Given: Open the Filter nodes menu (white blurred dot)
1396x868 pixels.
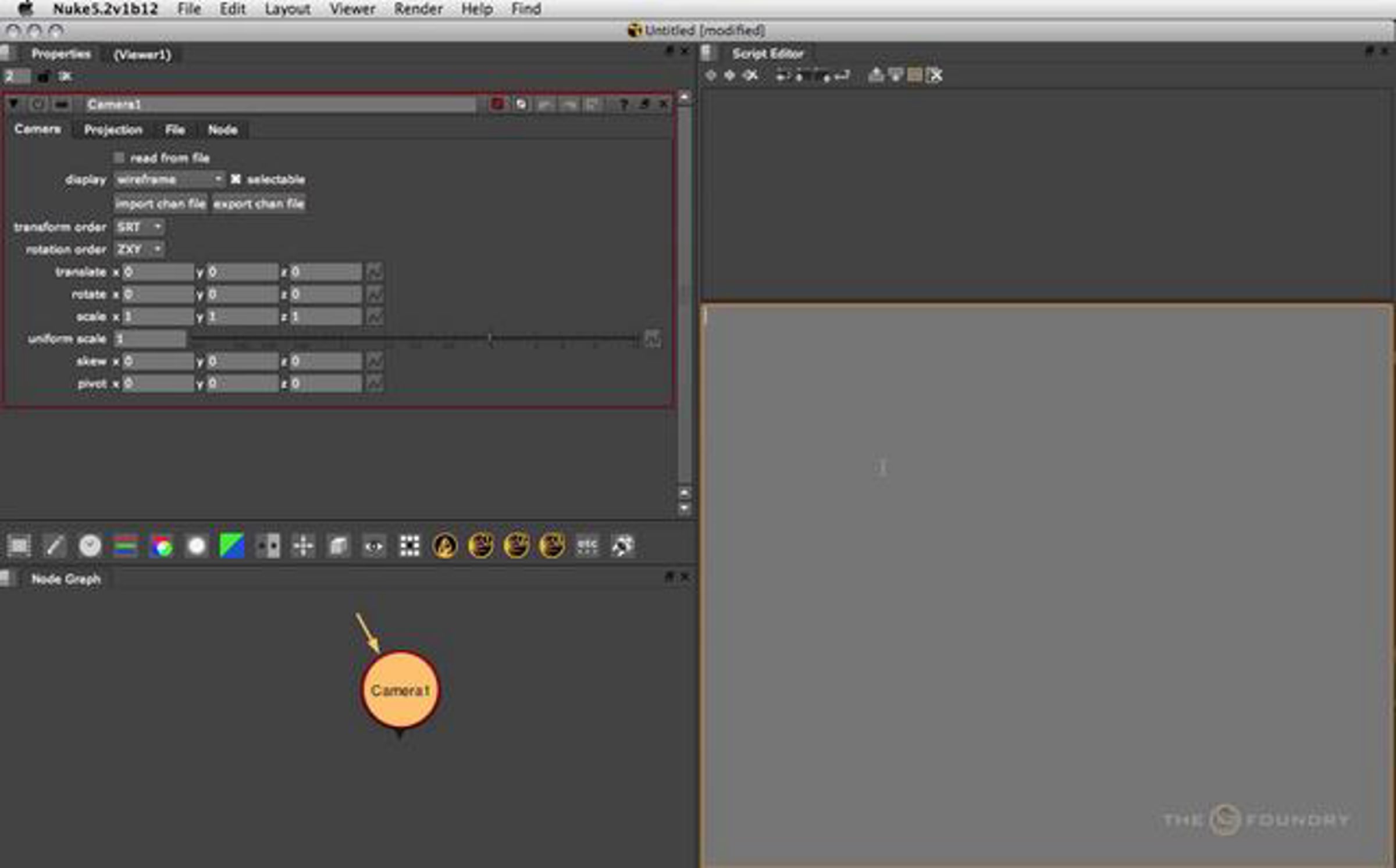Looking at the screenshot, I should point(197,546).
